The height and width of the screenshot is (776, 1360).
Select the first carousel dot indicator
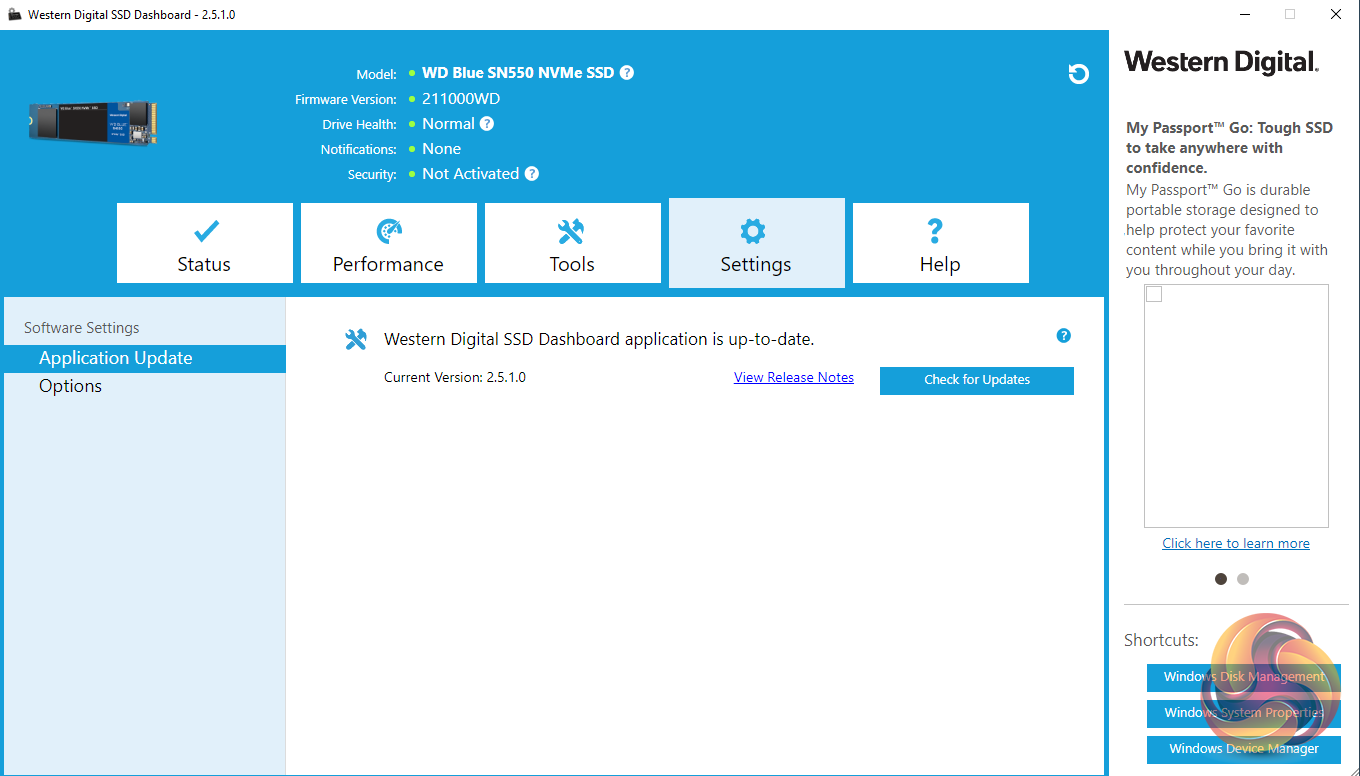point(1220,579)
